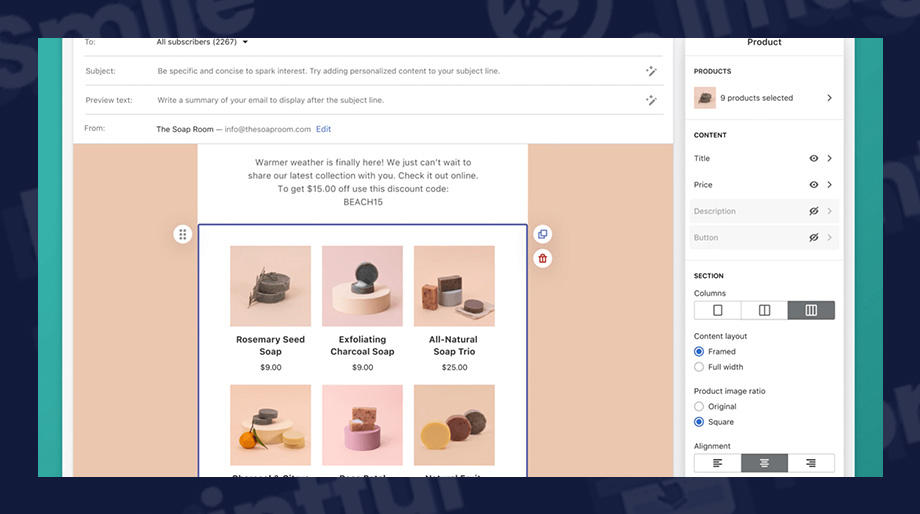Expand Description settings chevron

tap(829, 211)
